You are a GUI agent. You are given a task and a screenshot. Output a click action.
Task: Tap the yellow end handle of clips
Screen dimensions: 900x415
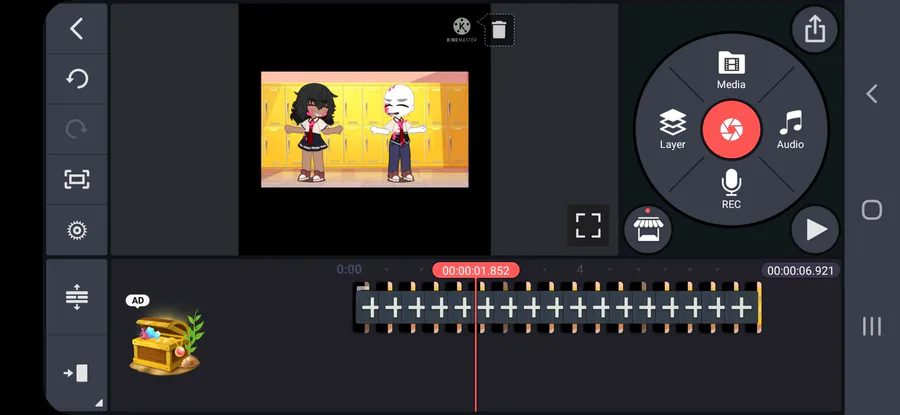759,307
